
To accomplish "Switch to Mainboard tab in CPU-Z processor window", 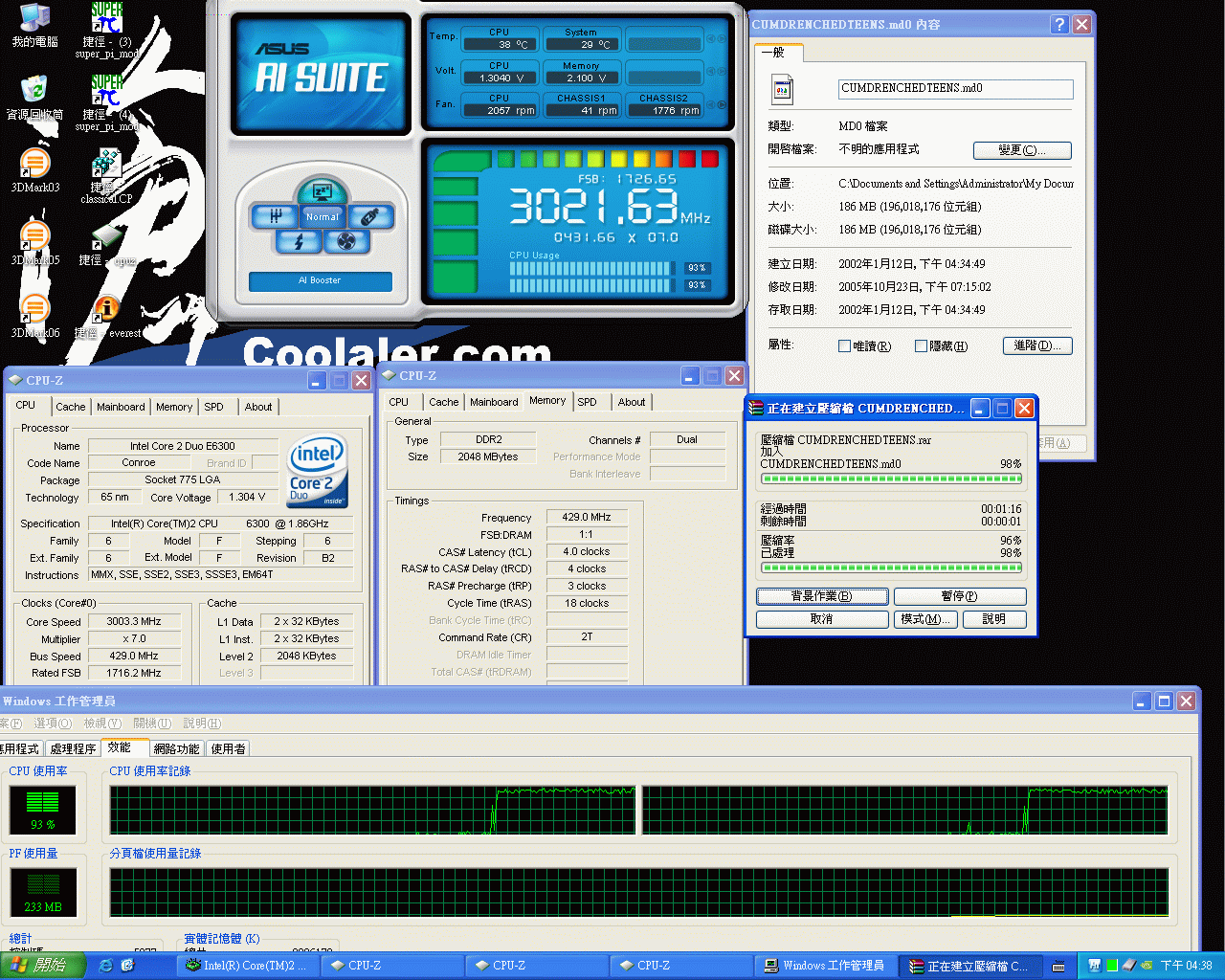I will (121, 407).
